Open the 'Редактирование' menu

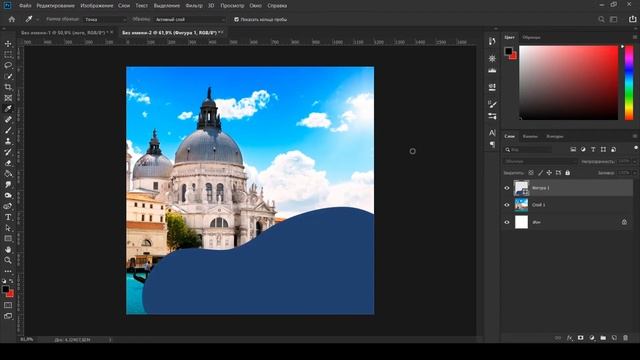[x=56, y=6]
